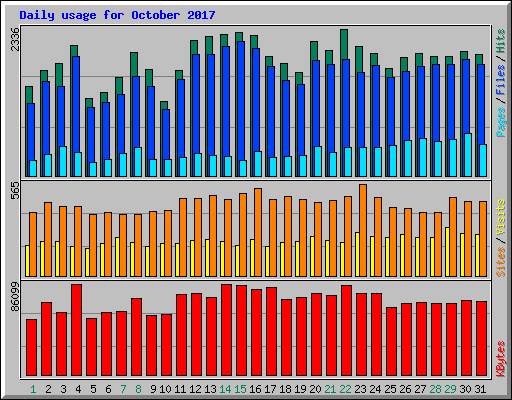This screenshot has height=400, width=512.
Task: Click day label 5 on the x-axis
Action: click(93, 389)
